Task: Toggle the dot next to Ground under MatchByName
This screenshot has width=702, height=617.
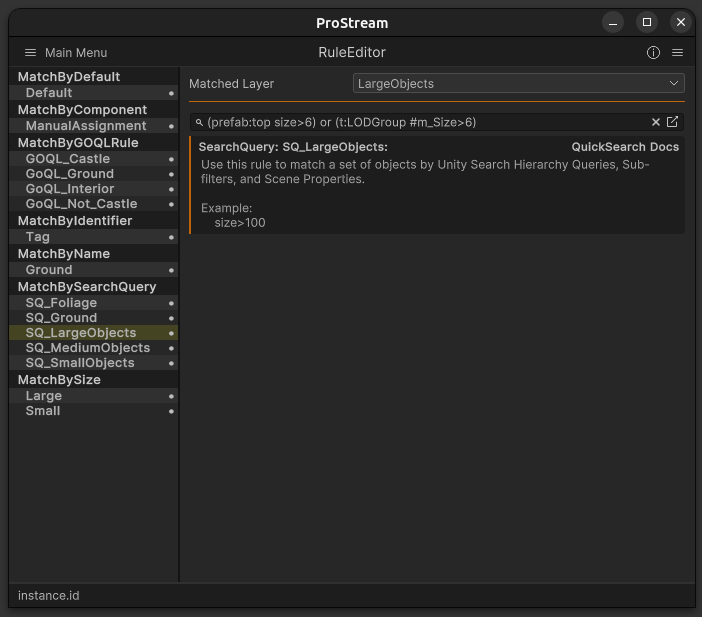Action: 171,270
